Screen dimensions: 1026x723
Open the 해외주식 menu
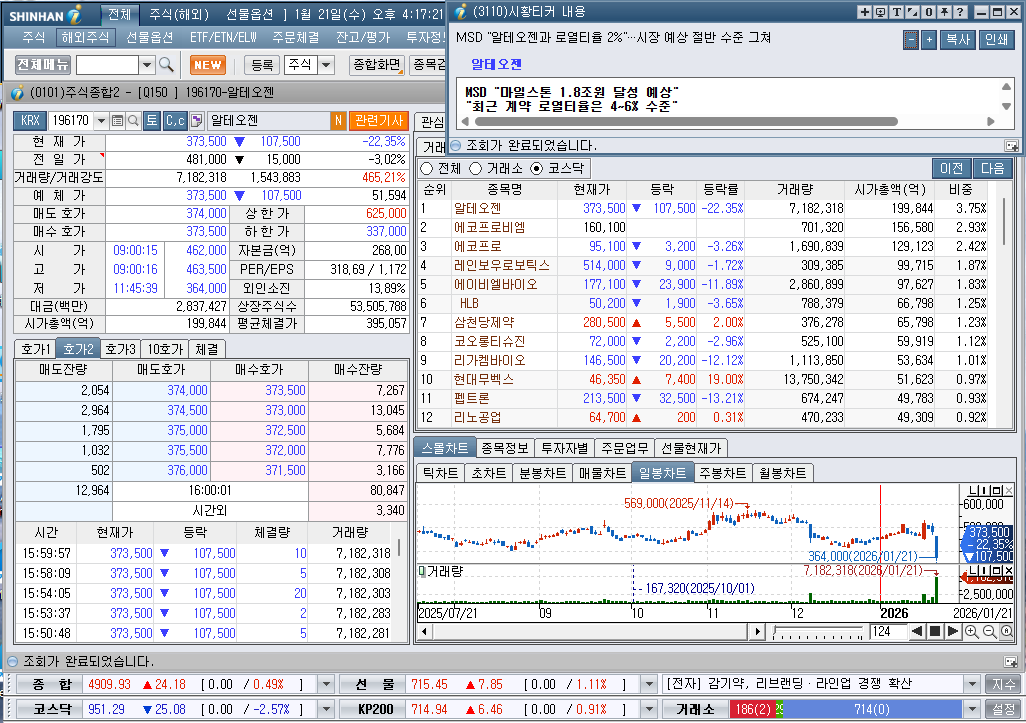(x=85, y=37)
